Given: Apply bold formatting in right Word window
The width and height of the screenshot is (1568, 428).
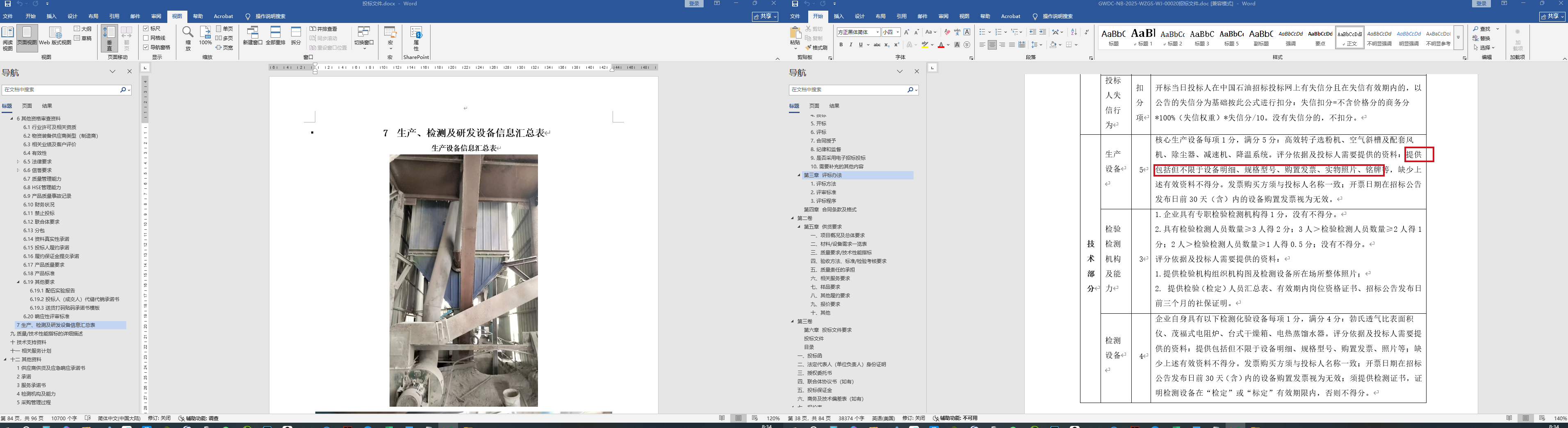Looking at the screenshot, I should (841, 44).
